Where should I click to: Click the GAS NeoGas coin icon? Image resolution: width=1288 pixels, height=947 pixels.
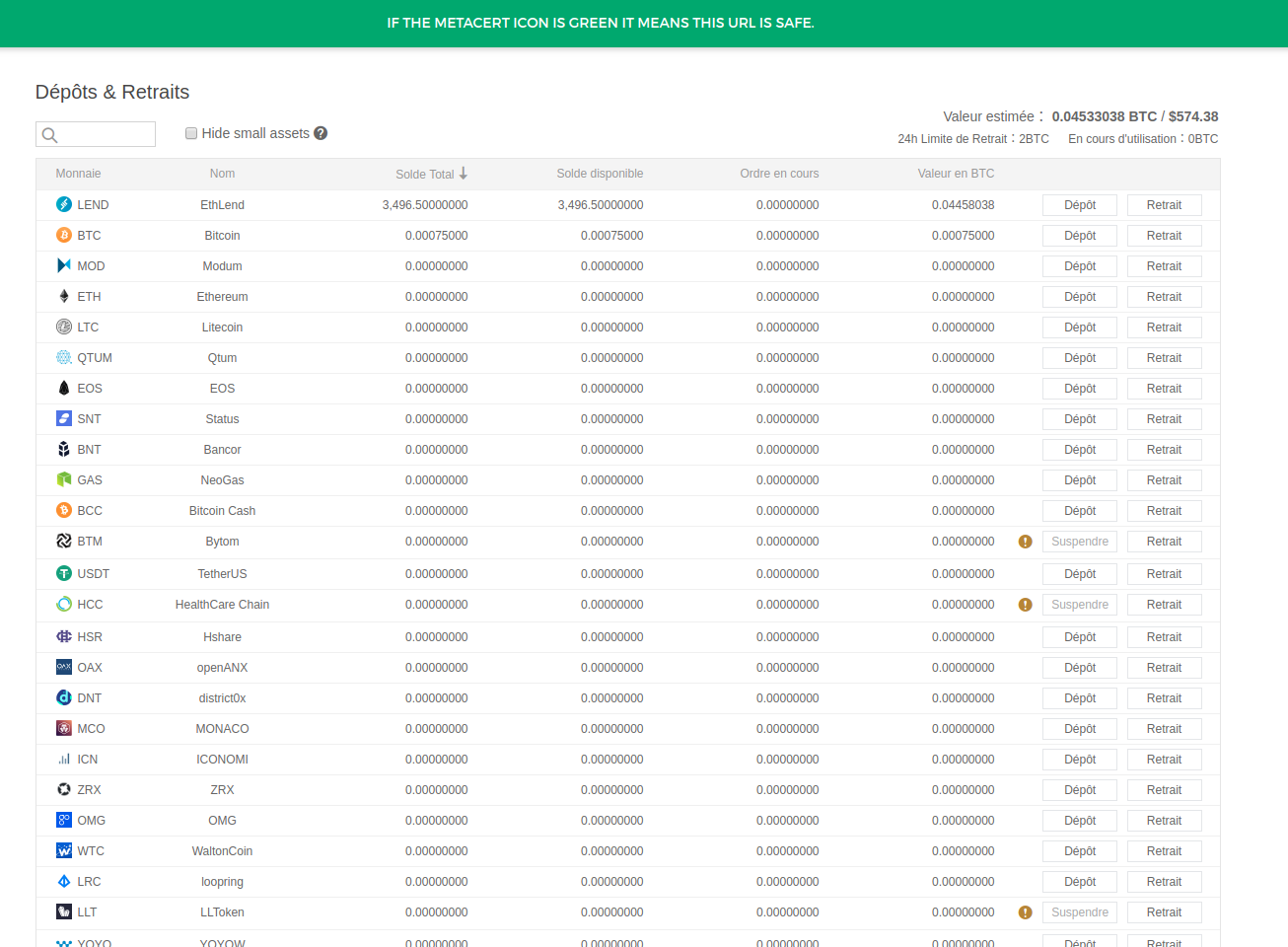click(x=64, y=479)
